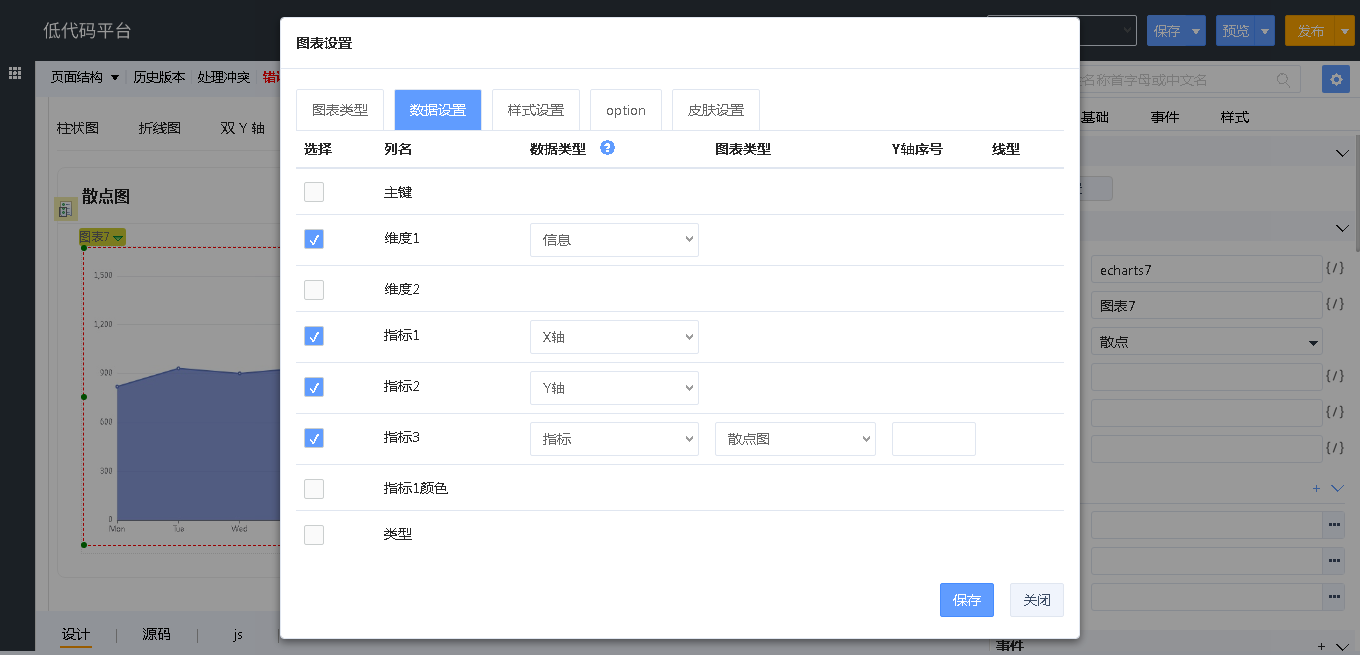Click the 发布 button
The image size is (1360, 655).
pyautogui.click(x=1311, y=31)
